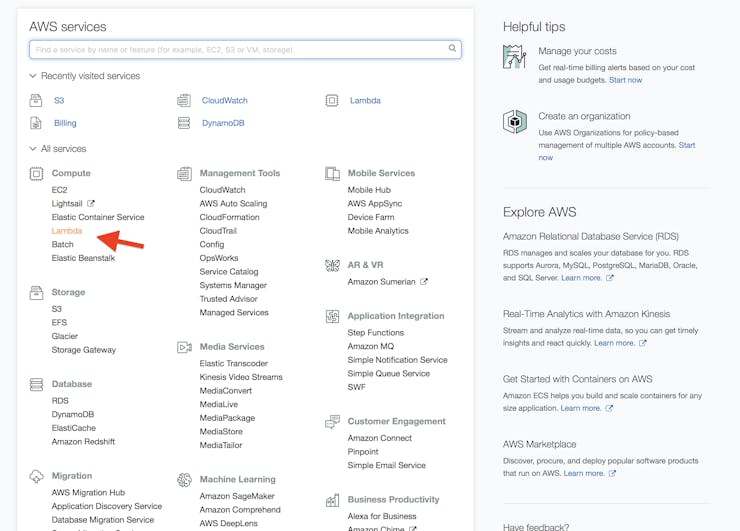Open Elastic Container Service
This screenshot has height=531, width=740.
click(98, 217)
